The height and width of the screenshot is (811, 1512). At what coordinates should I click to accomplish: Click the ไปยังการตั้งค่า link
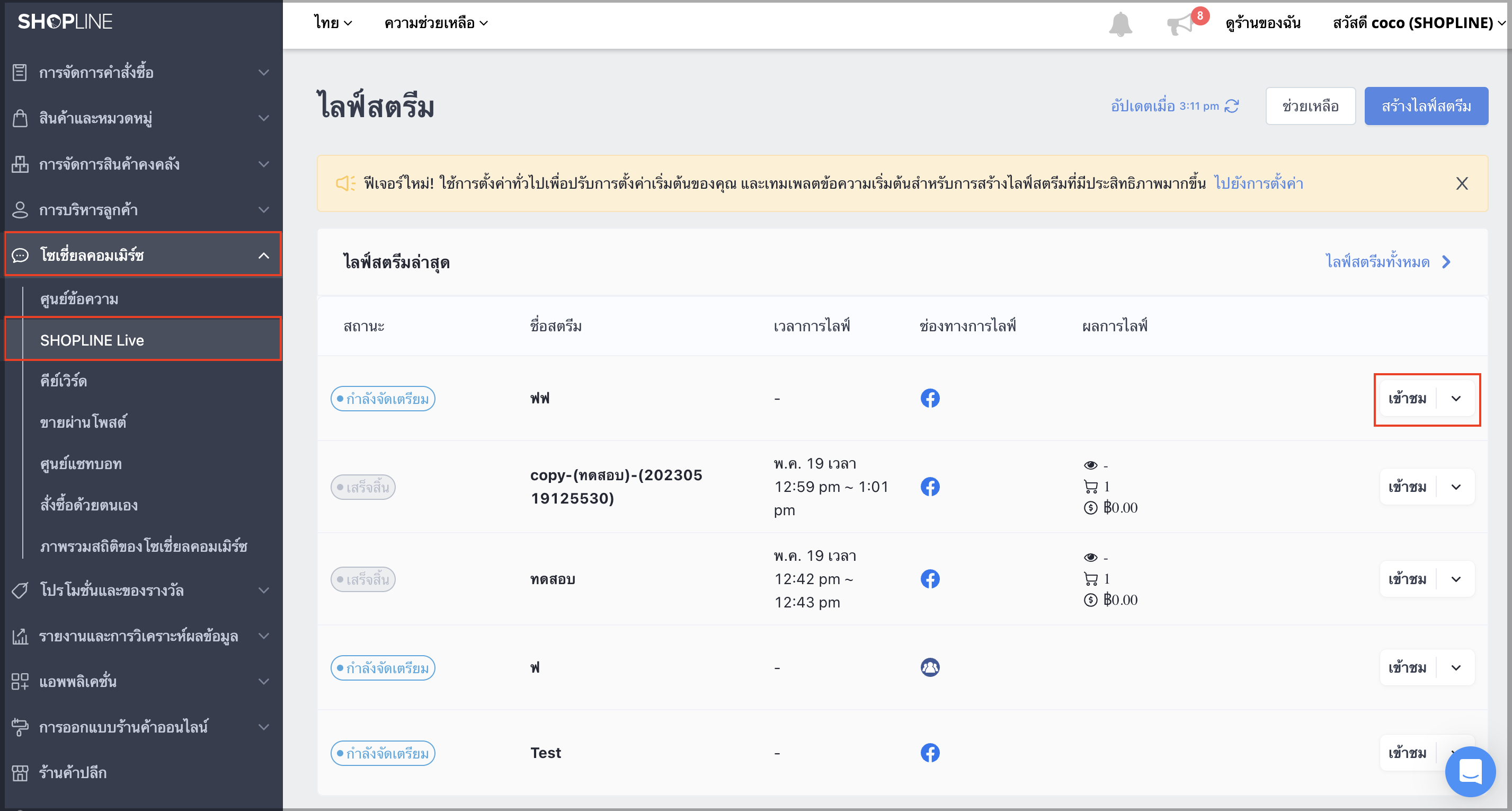(x=1258, y=183)
